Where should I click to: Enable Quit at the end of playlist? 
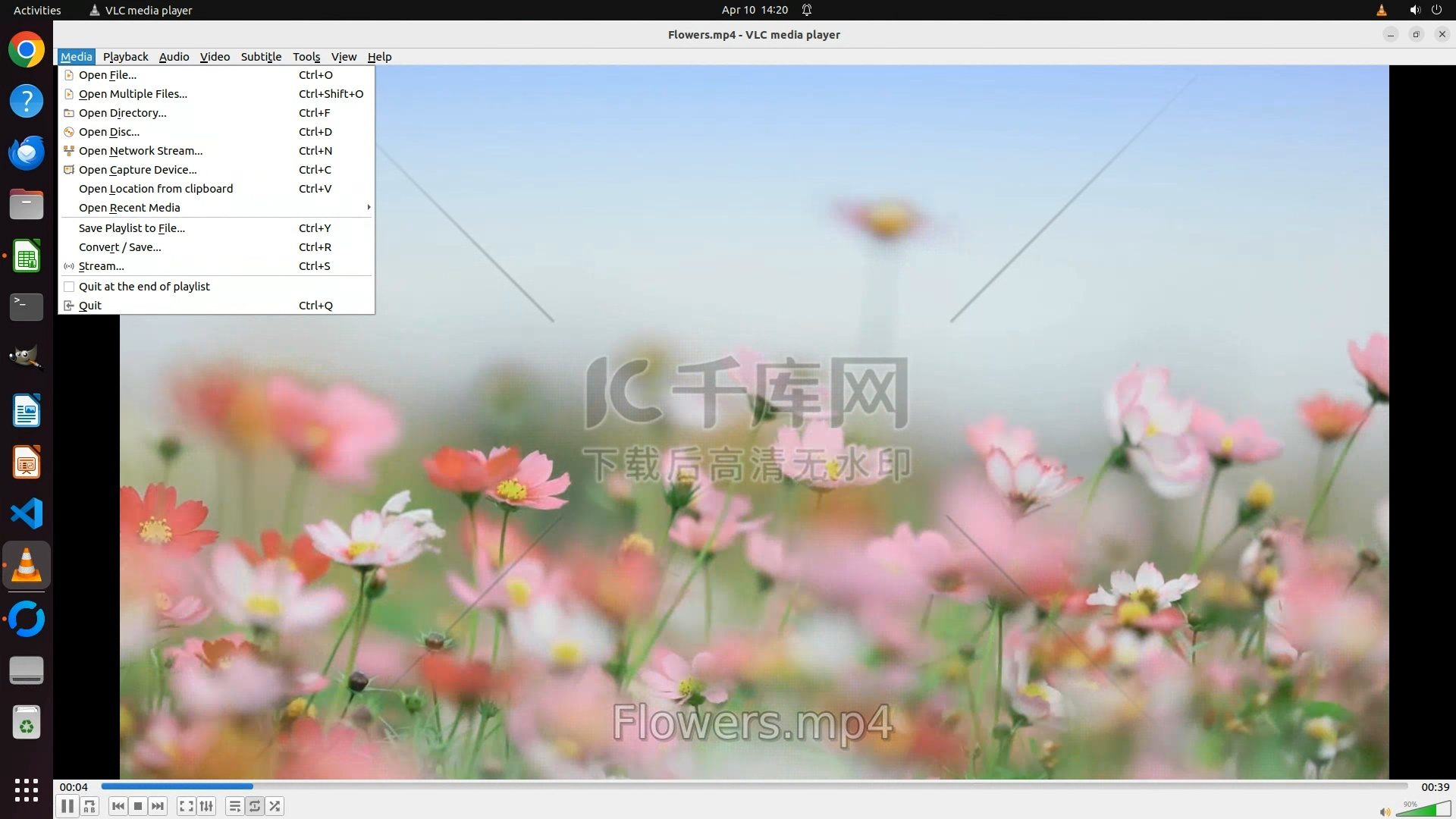(144, 287)
